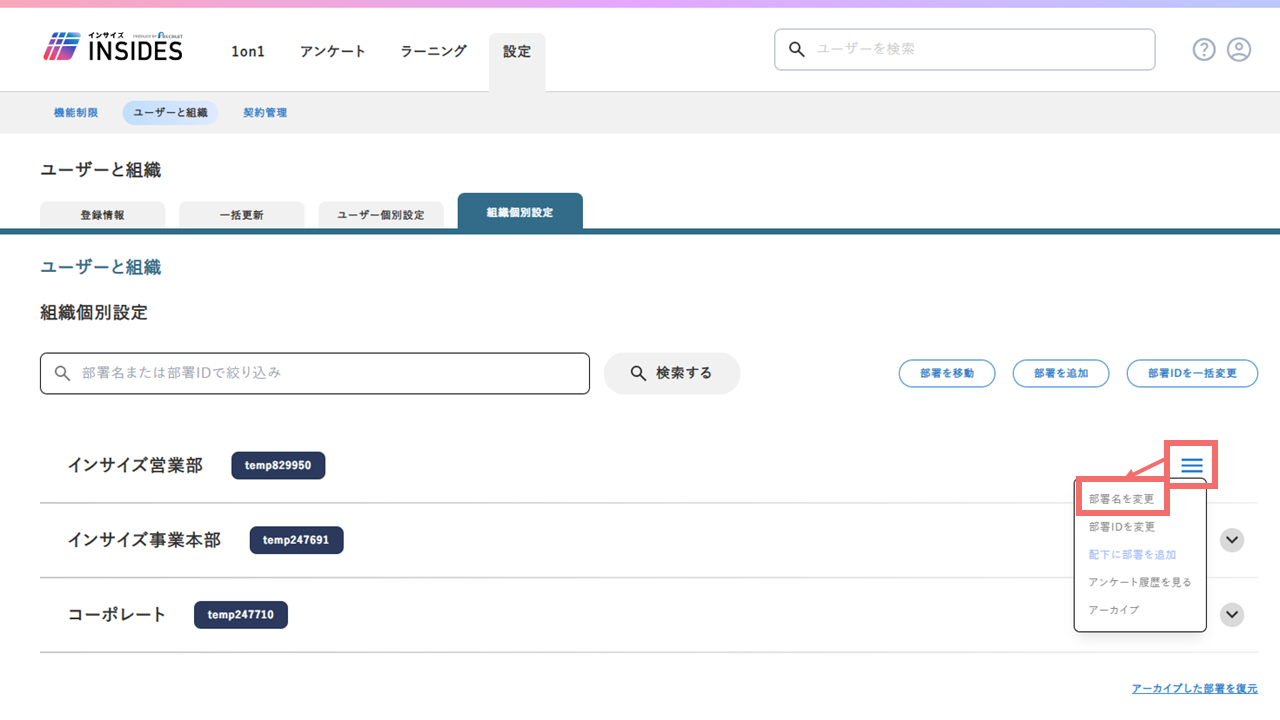Open the user account profile icon
The width and height of the screenshot is (1280, 720).
[1239, 50]
